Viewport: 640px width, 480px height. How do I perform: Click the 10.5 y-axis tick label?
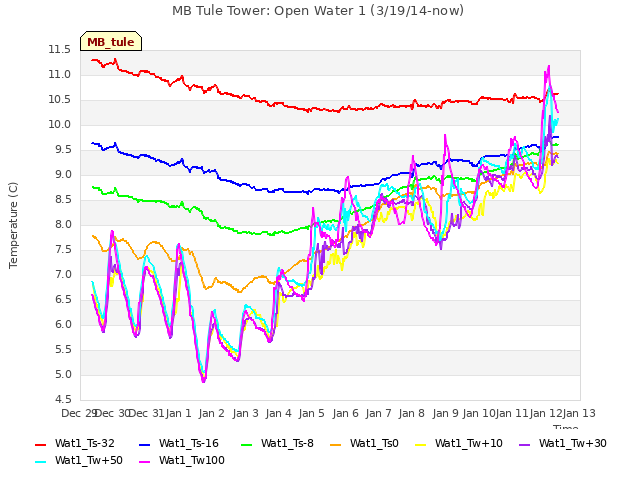[60, 100]
